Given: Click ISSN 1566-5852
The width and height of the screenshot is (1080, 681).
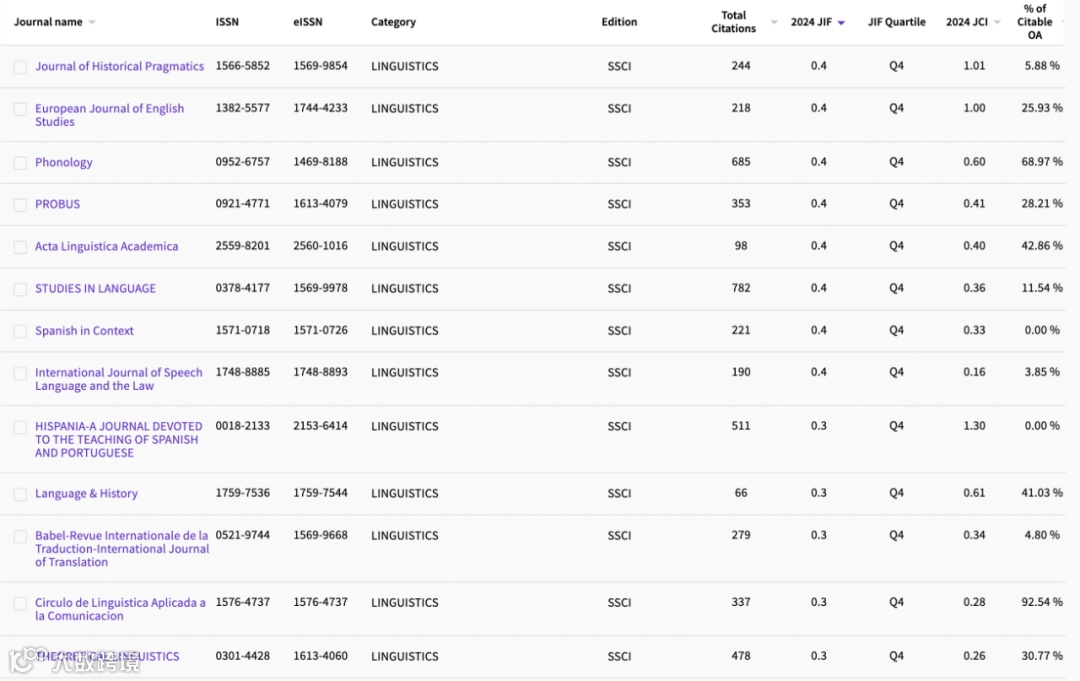Looking at the screenshot, I should tap(242, 66).
